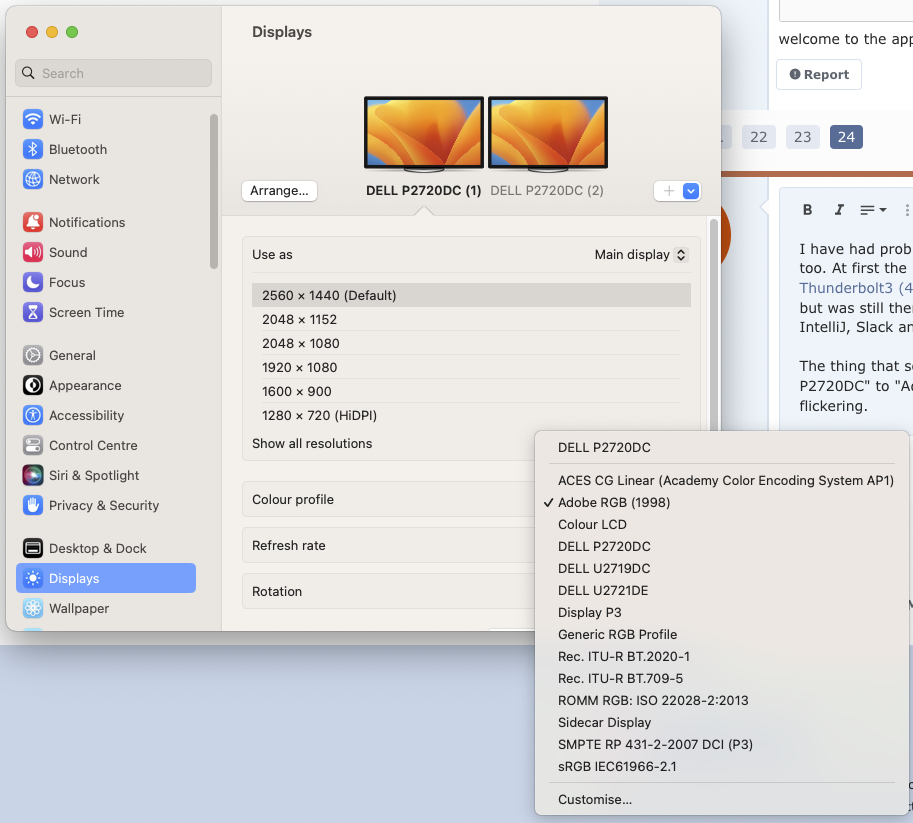This screenshot has width=913, height=823.
Task: Click the Colour profile row label
Action: [x=293, y=500]
